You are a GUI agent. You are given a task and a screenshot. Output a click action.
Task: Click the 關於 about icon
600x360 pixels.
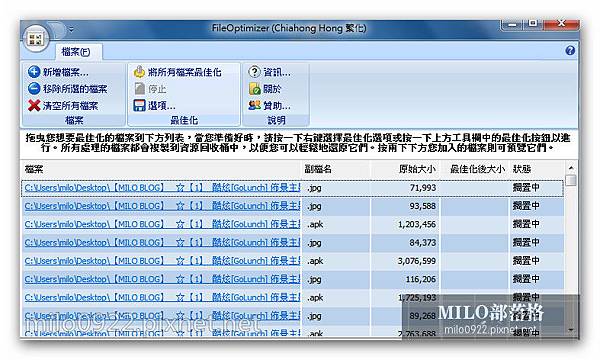click(254, 89)
